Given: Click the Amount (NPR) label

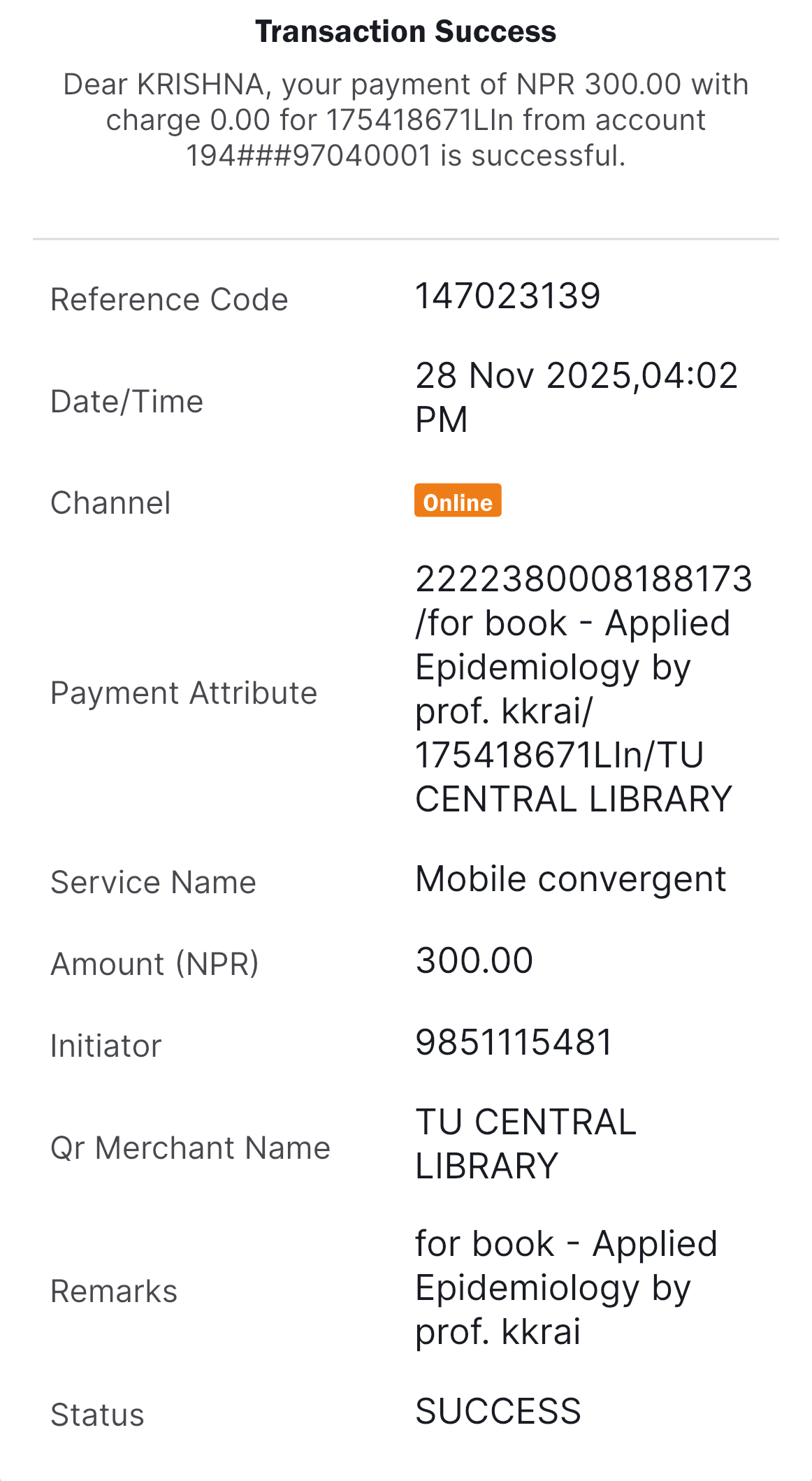Looking at the screenshot, I should point(154,964).
